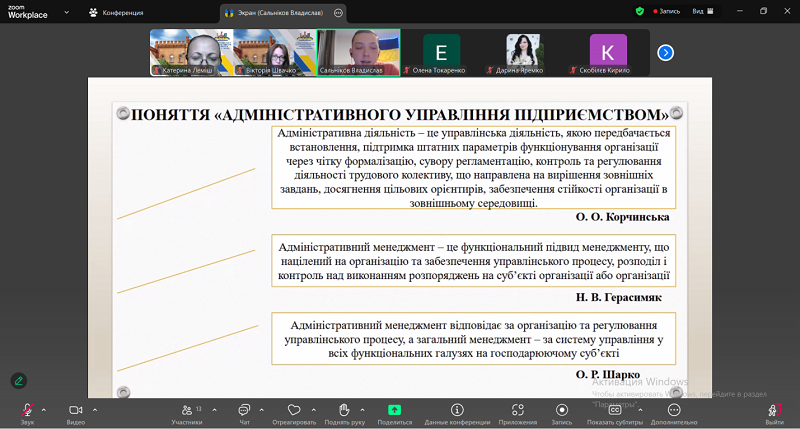Click the Выйти leave meeting button
The width and height of the screenshot is (800, 429).
tap(774, 414)
